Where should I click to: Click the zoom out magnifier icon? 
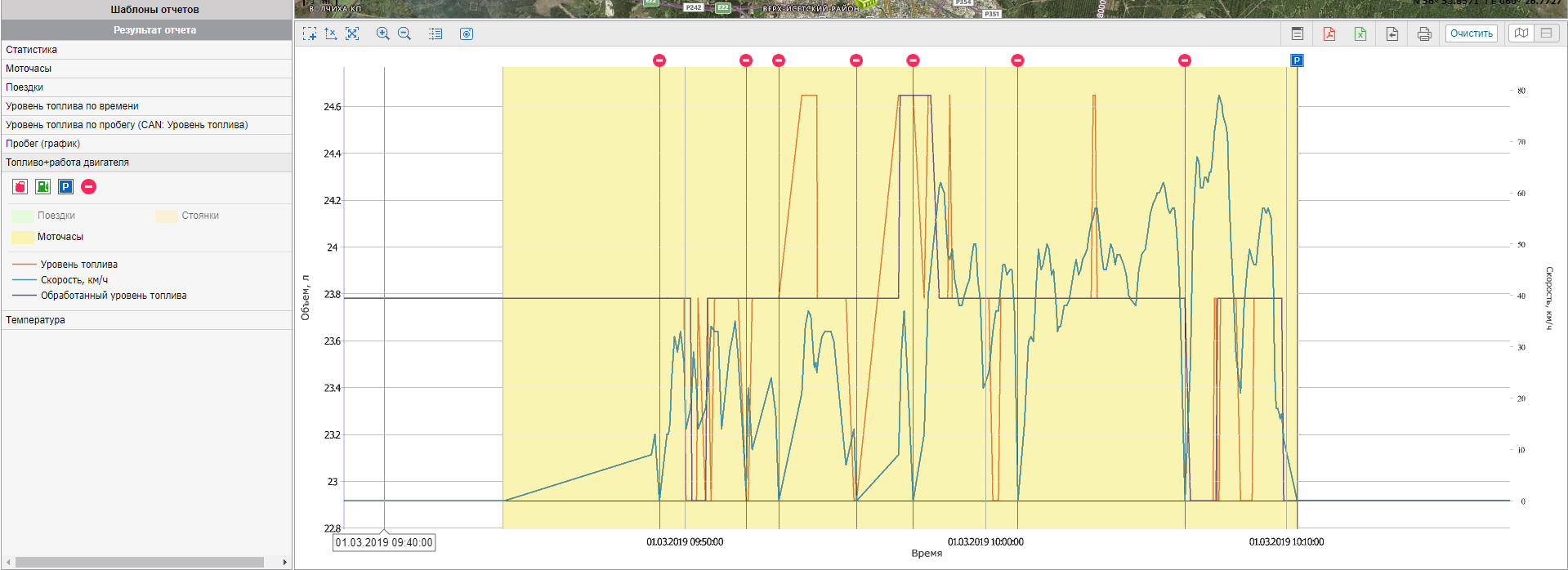404,33
